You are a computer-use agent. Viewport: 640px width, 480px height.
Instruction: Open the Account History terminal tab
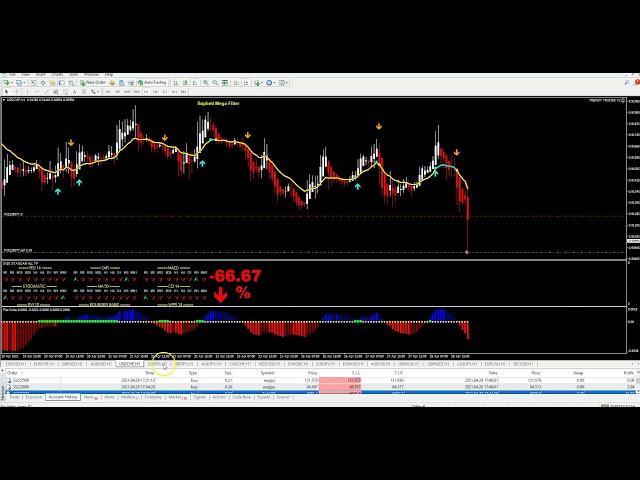pos(63,397)
